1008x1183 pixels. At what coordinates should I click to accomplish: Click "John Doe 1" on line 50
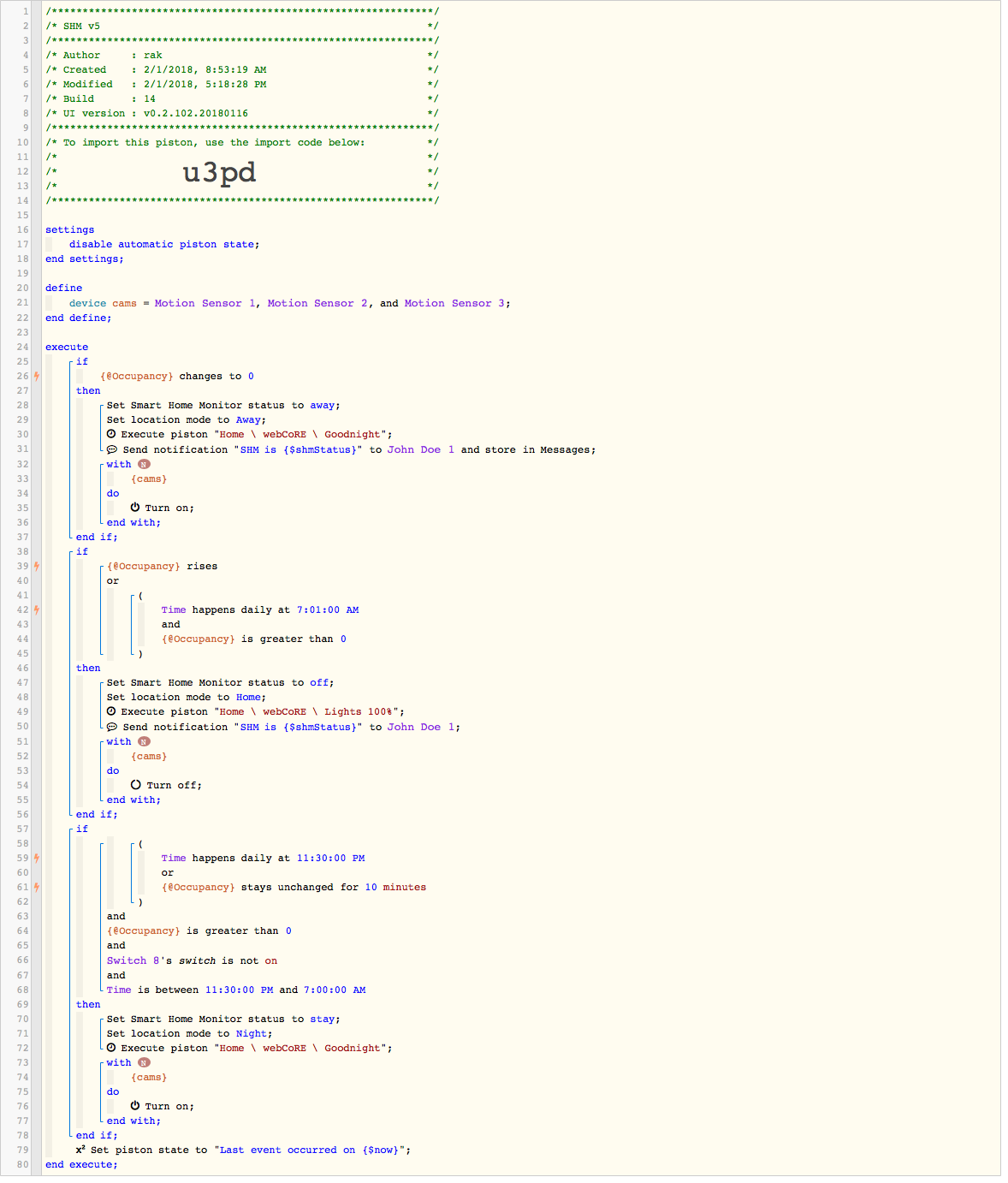pyautogui.click(x=421, y=727)
